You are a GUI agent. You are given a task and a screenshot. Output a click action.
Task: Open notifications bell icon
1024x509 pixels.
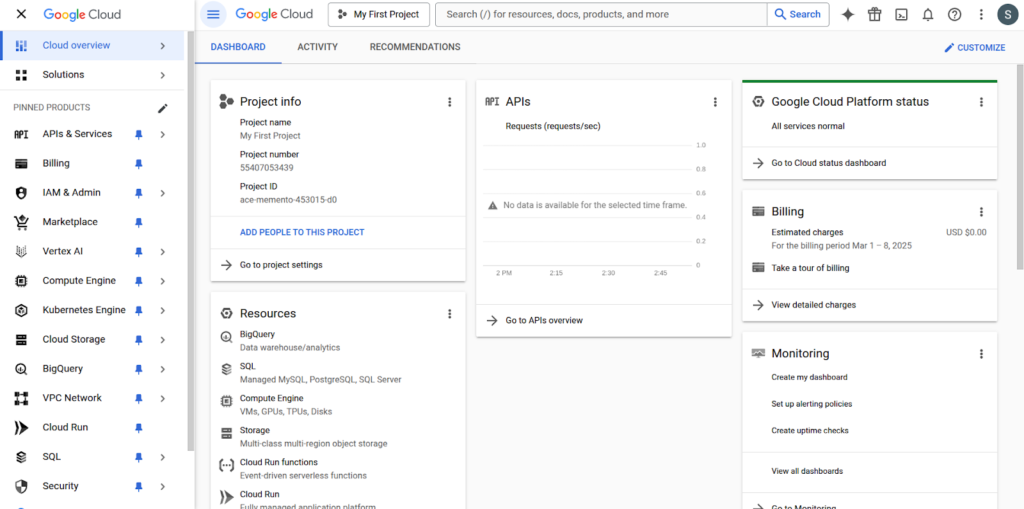pos(928,14)
